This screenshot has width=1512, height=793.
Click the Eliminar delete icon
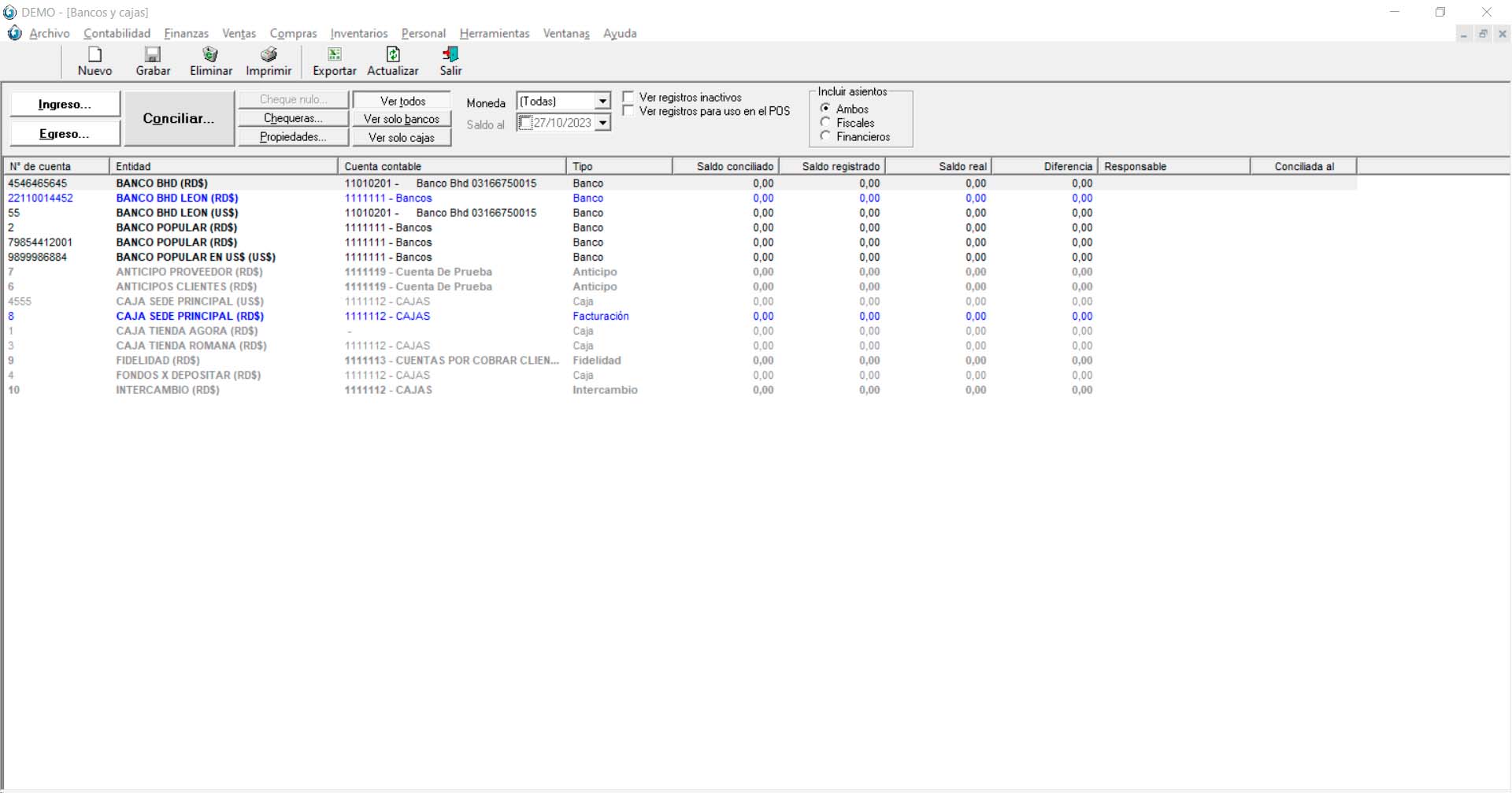(x=210, y=54)
